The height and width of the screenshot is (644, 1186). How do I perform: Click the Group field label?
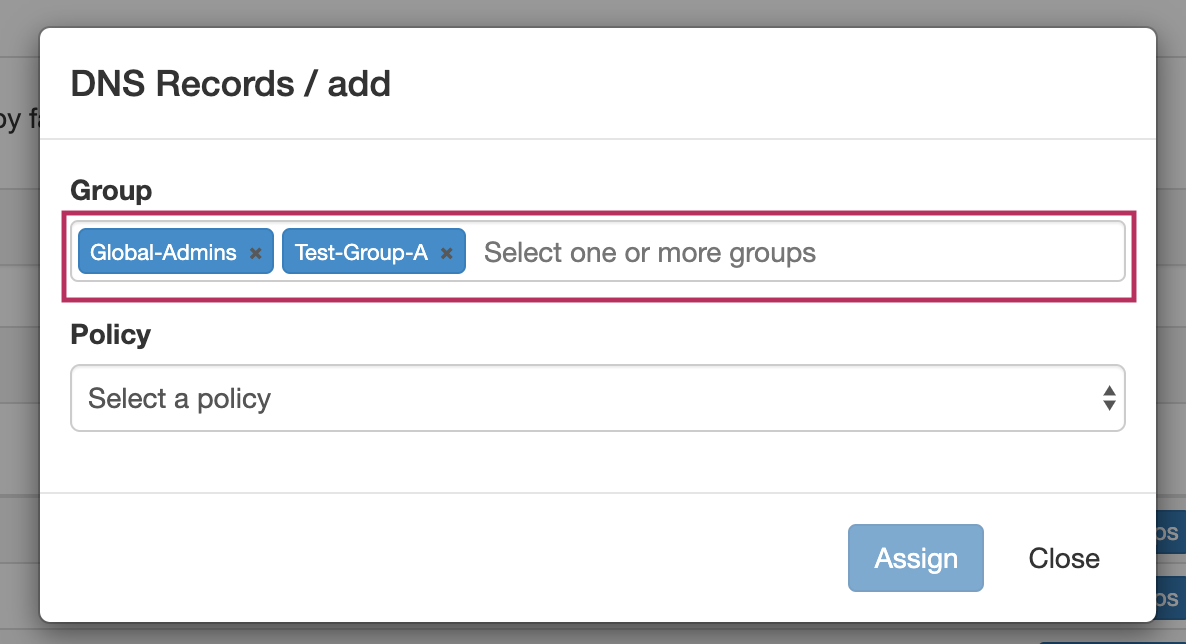pyautogui.click(x=111, y=190)
